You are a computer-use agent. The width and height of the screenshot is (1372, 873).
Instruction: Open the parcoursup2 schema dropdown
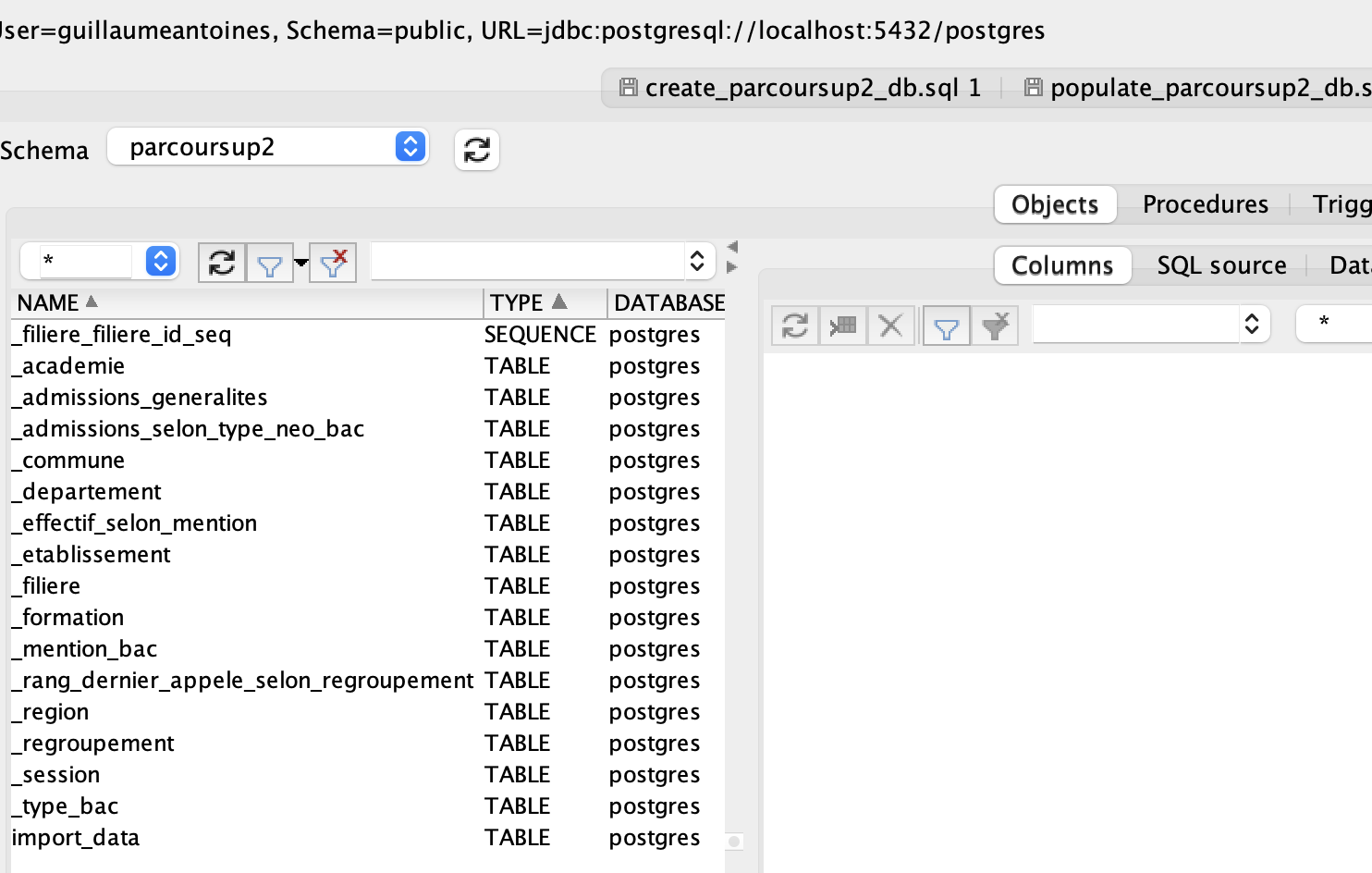coord(268,147)
